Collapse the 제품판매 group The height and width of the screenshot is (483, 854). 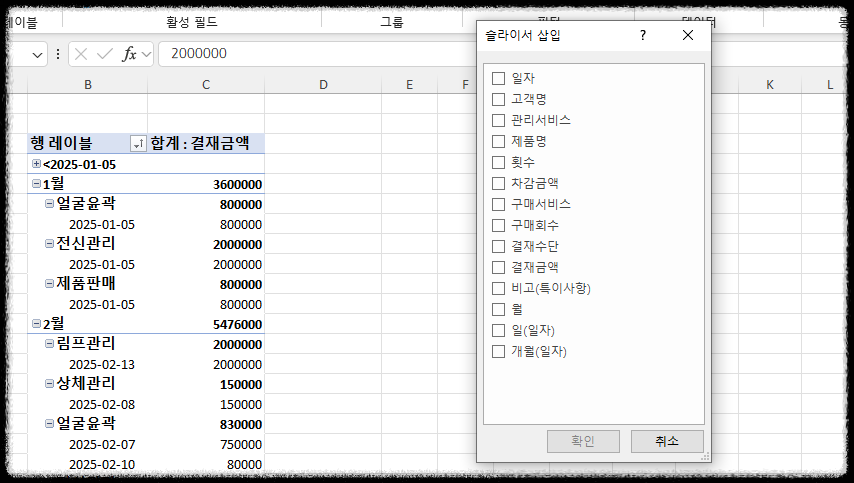(x=50, y=284)
